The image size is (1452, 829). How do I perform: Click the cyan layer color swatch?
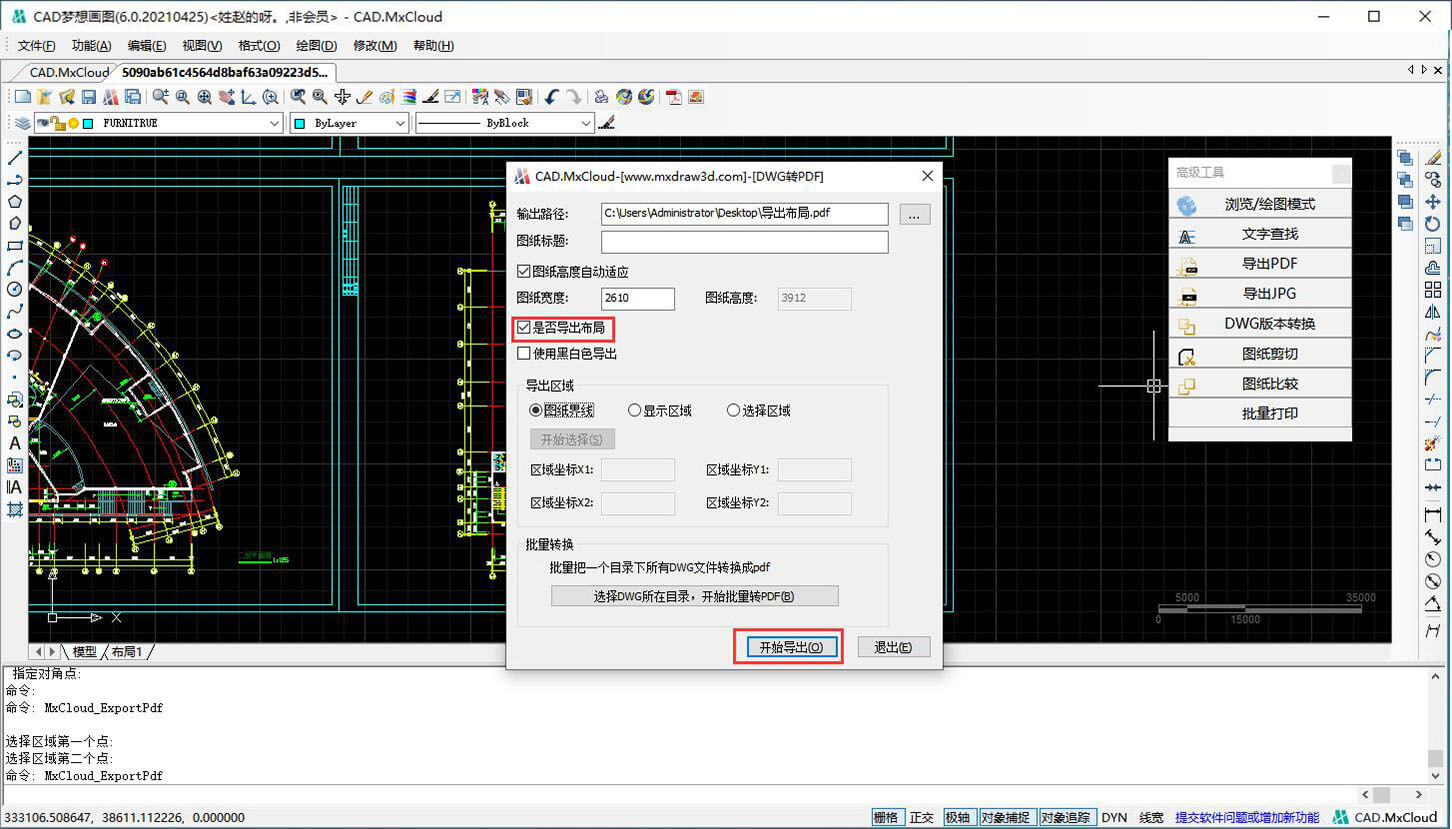(x=88, y=123)
